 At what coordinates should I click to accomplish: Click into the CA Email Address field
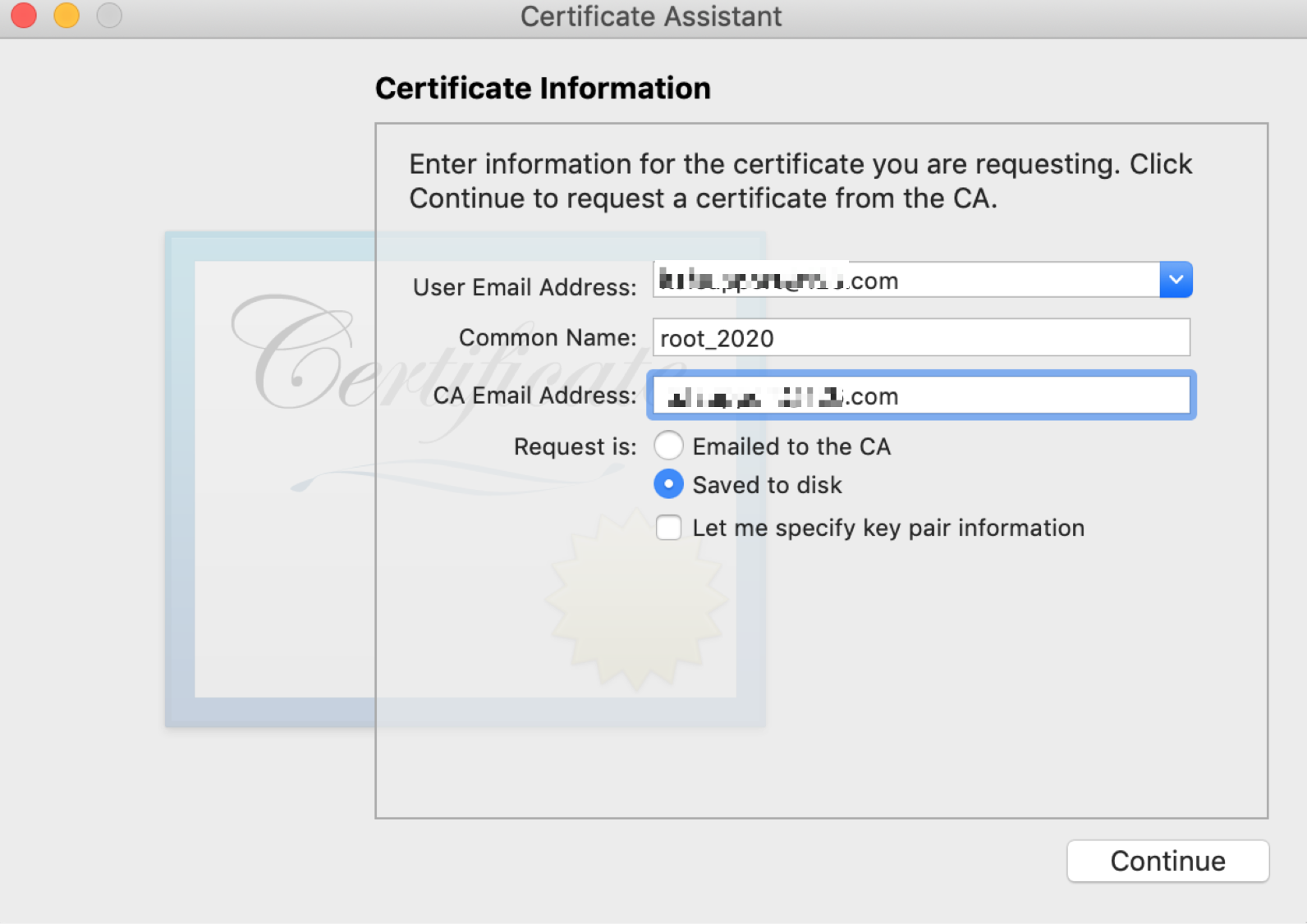[x=920, y=396]
